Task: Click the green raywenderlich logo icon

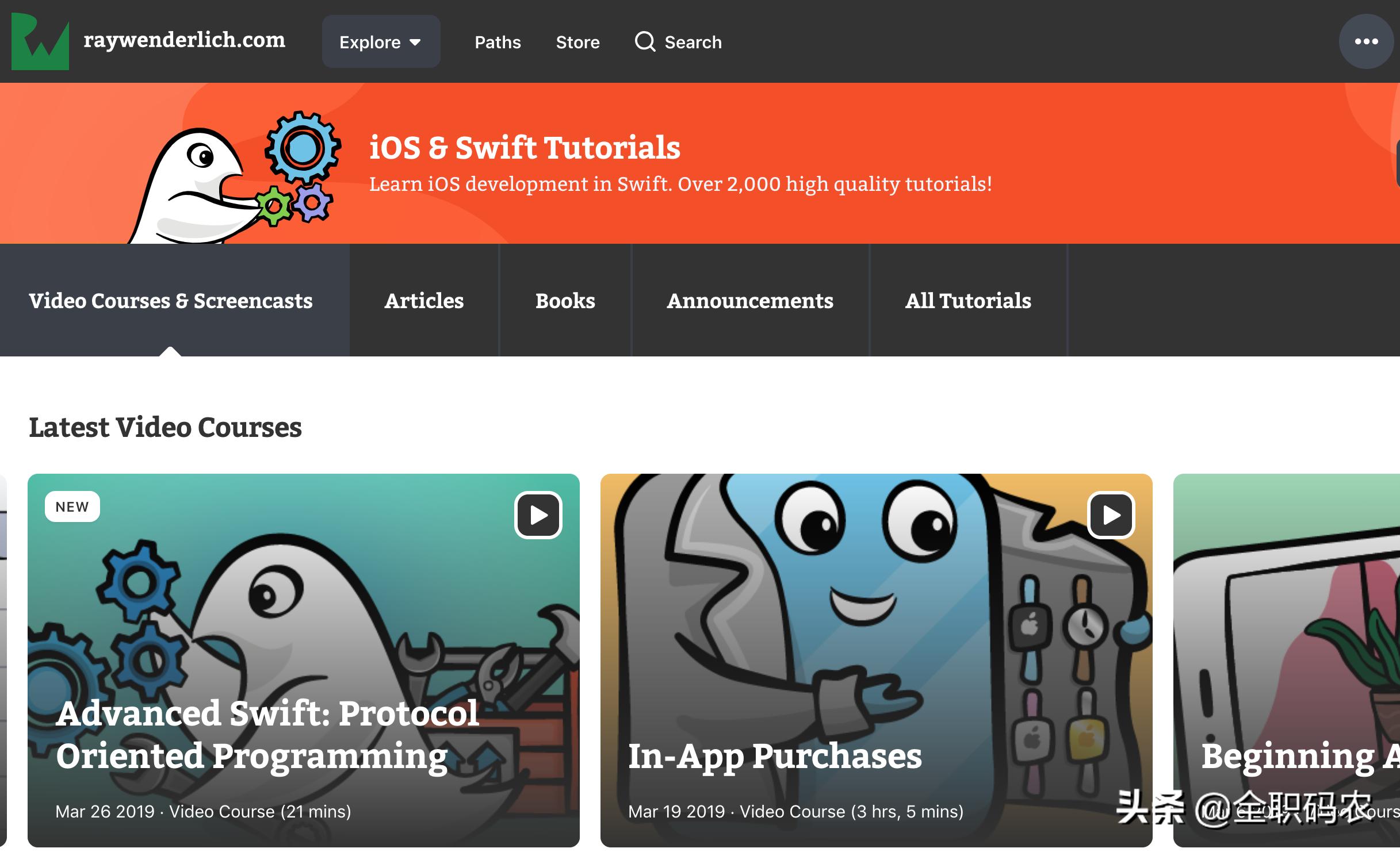Action: pyautogui.click(x=40, y=41)
